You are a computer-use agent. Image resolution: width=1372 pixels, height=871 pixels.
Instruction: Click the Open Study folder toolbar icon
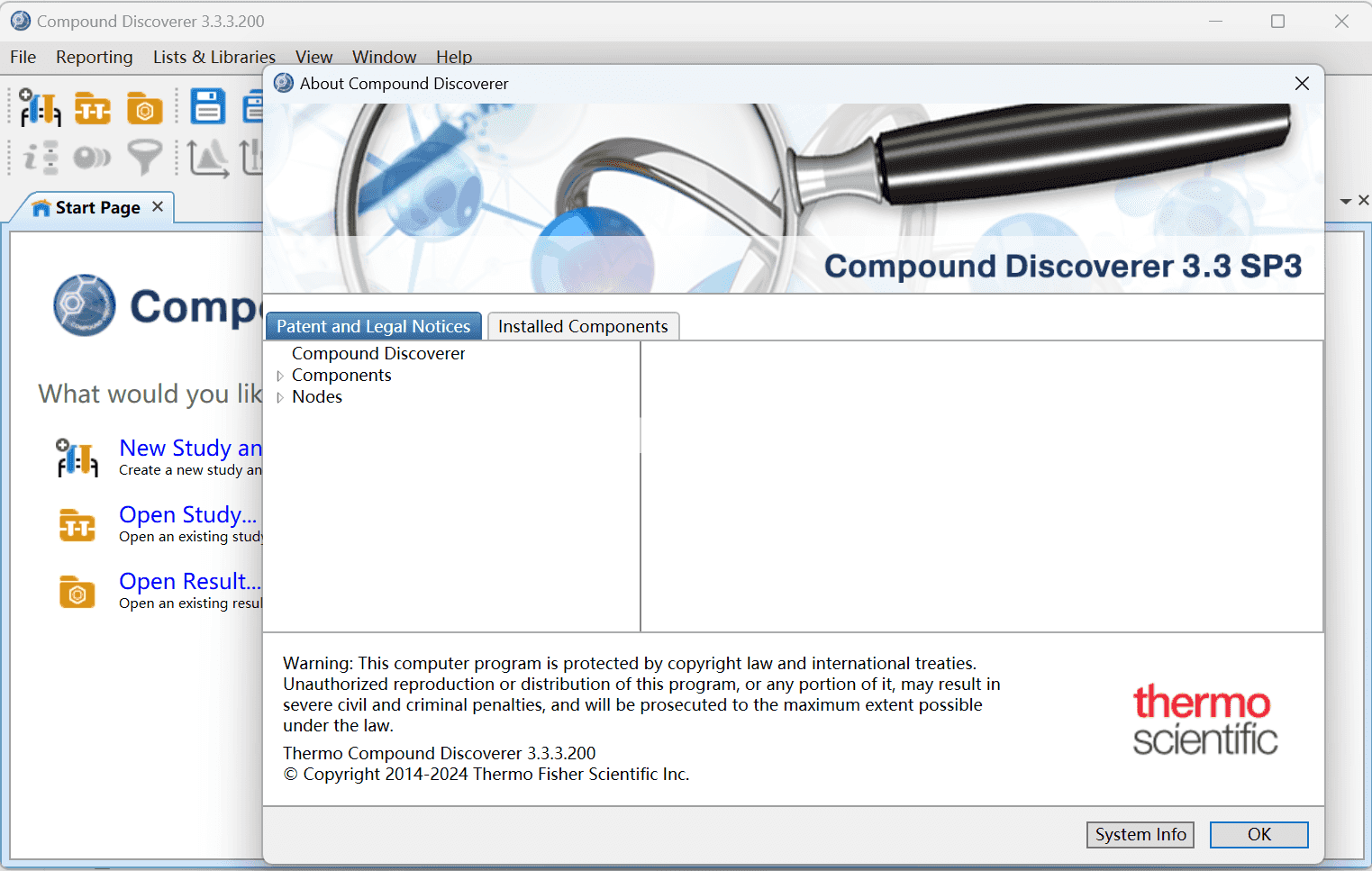(x=92, y=108)
